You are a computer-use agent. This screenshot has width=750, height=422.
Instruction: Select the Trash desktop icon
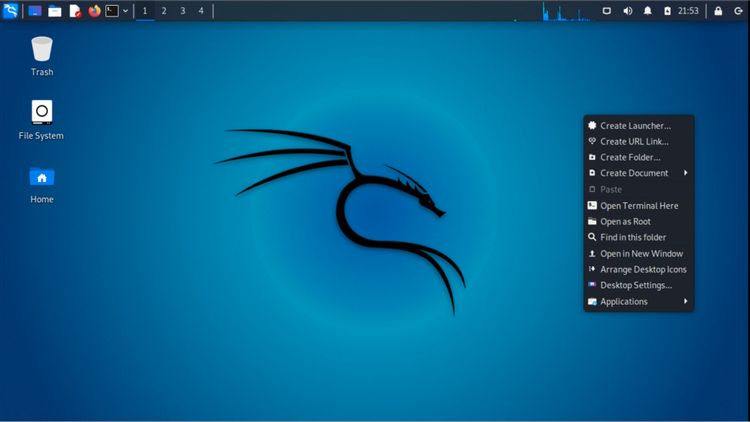tap(42, 56)
